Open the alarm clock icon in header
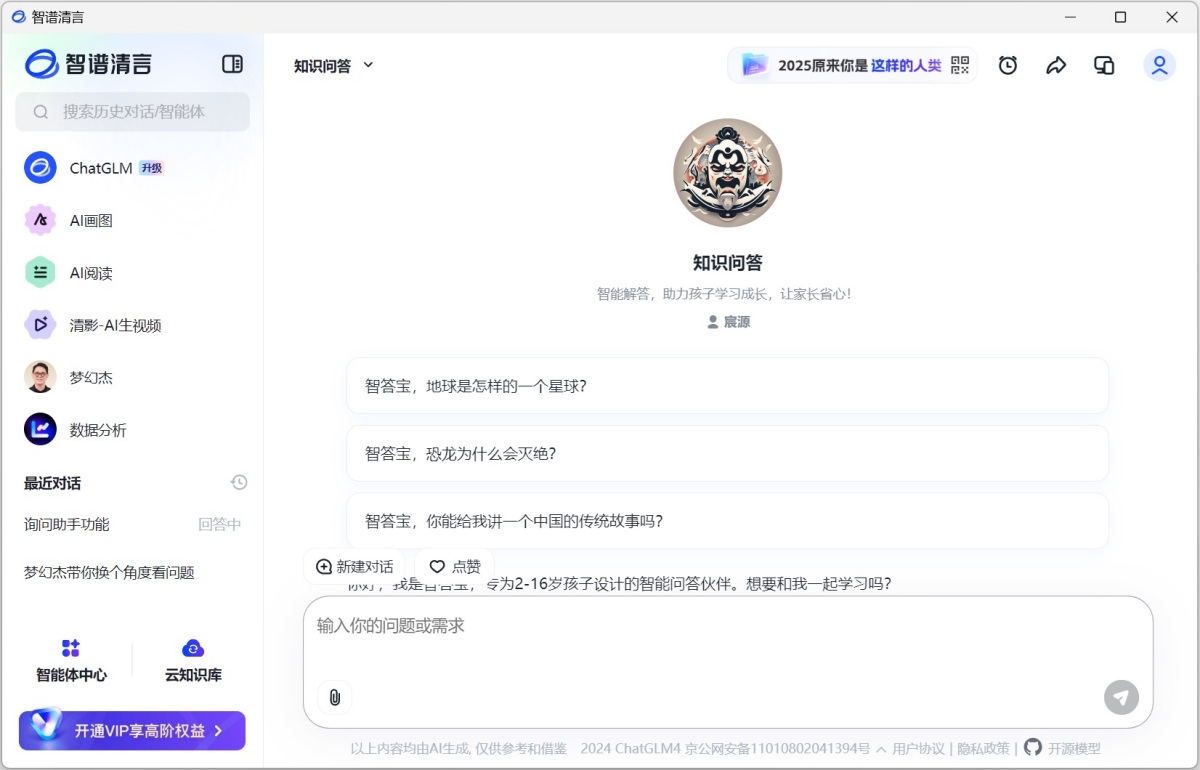This screenshot has height=770, width=1200. tap(1008, 65)
